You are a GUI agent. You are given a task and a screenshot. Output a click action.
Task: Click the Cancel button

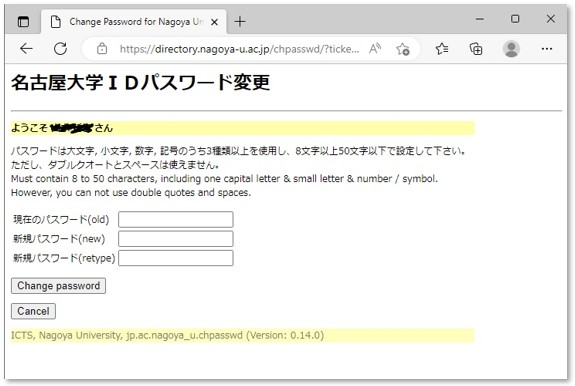pyautogui.click(x=33, y=311)
